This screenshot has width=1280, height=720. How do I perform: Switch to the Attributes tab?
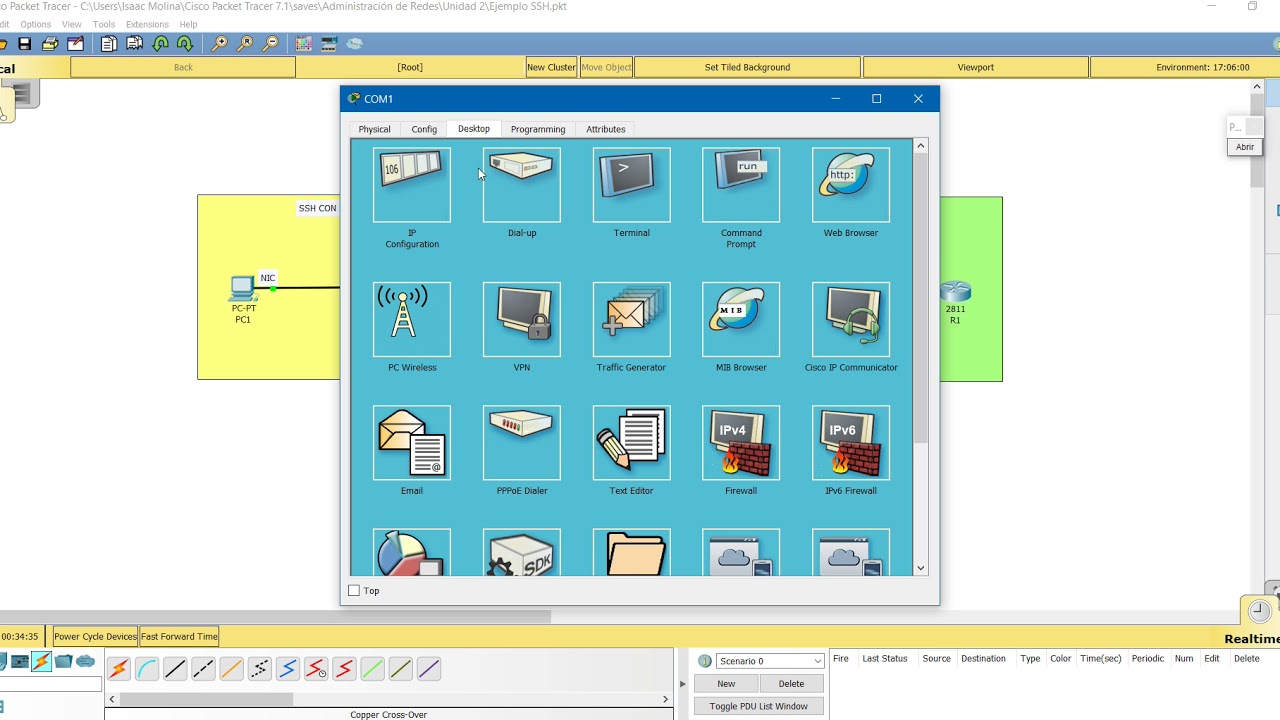pyautogui.click(x=606, y=129)
